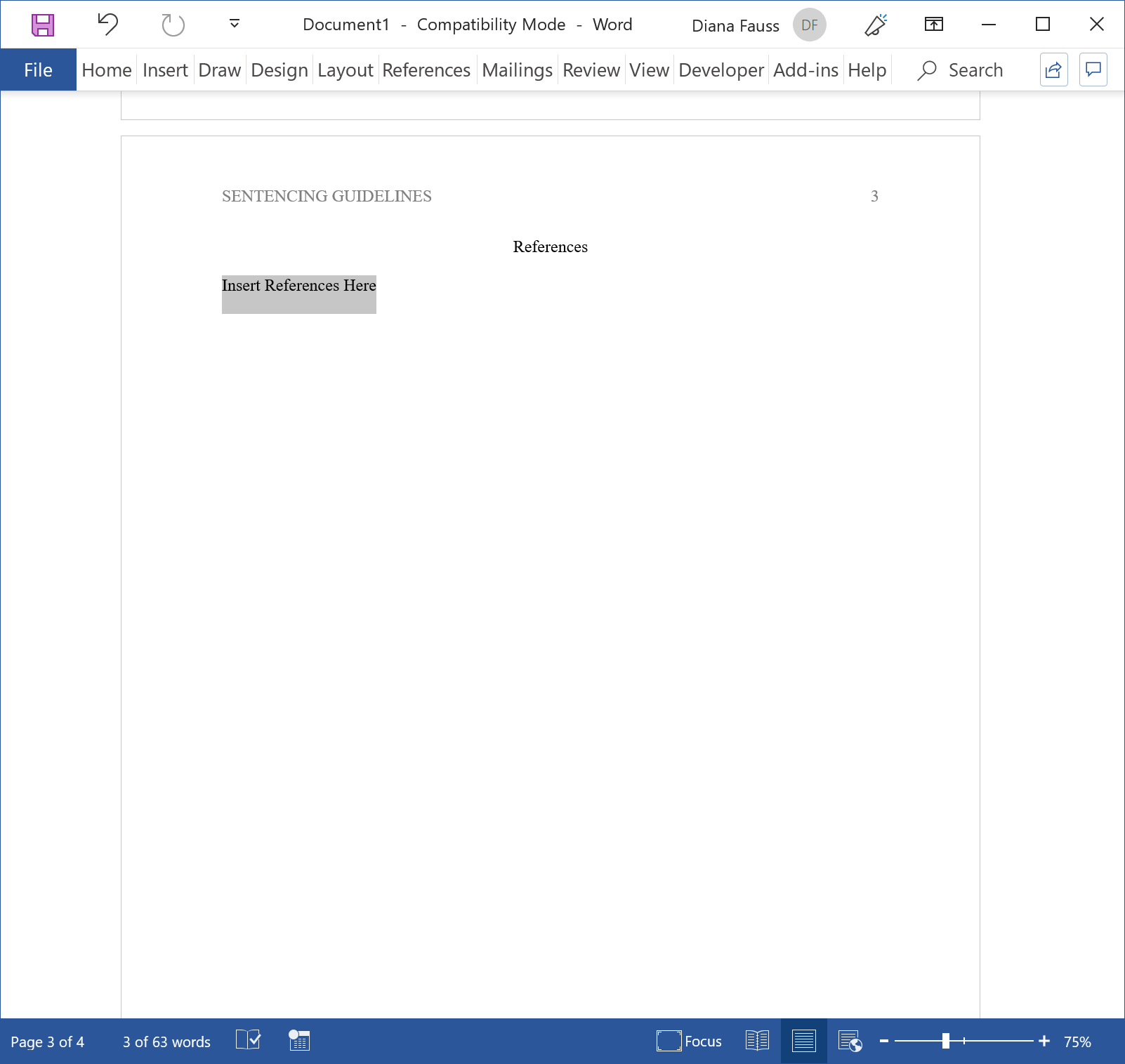Image resolution: width=1125 pixels, height=1064 pixels.
Task: Switch to the References ribbon tab
Action: (x=426, y=70)
